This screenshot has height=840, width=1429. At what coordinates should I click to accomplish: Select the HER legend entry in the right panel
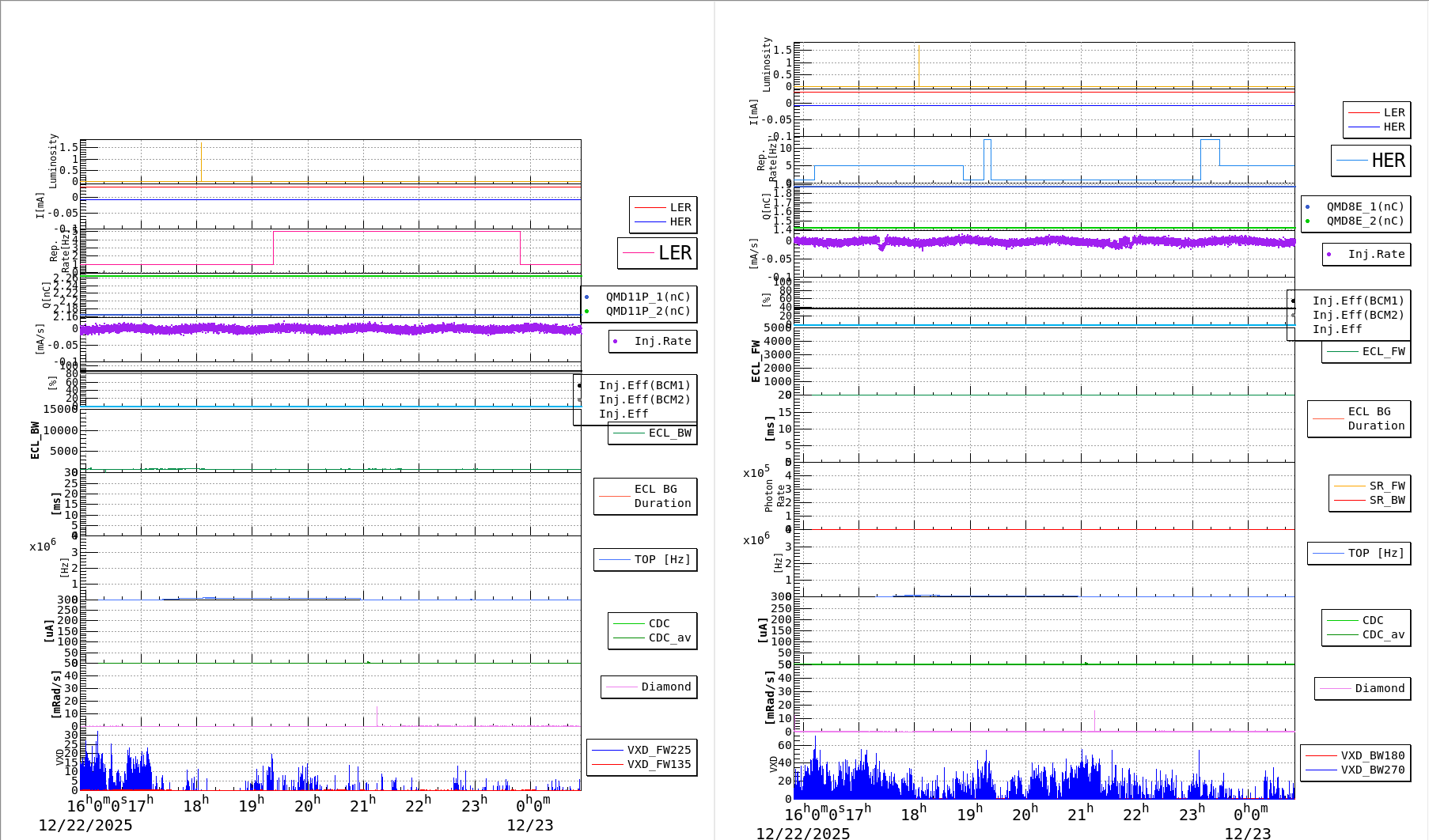(1389, 126)
